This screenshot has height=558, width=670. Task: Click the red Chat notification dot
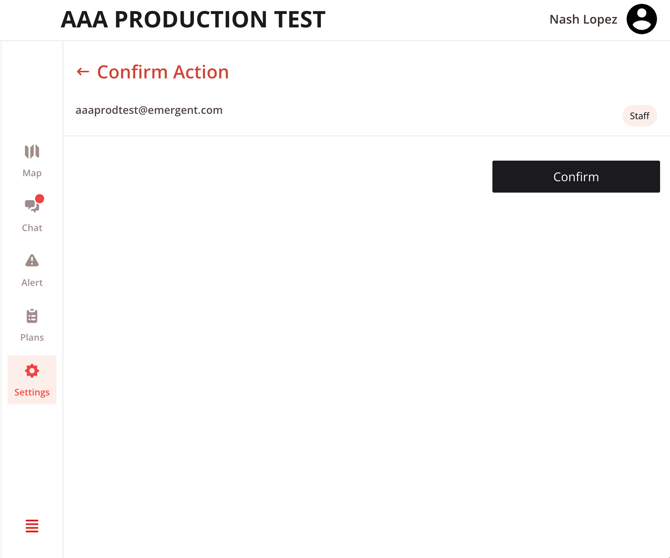[40, 199]
